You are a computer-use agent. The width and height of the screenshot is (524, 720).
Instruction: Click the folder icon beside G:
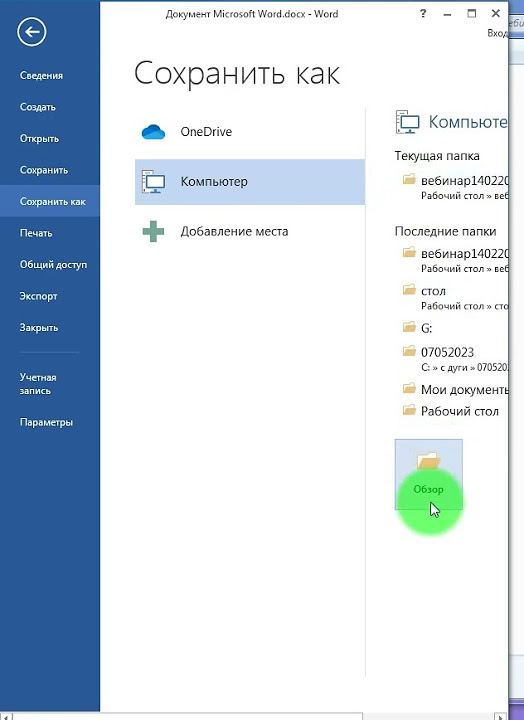pyautogui.click(x=409, y=327)
